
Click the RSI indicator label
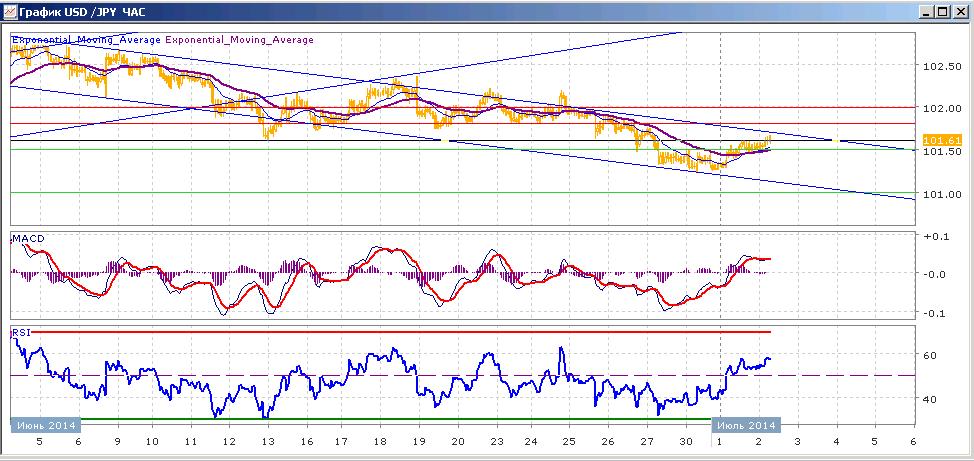[21, 333]
